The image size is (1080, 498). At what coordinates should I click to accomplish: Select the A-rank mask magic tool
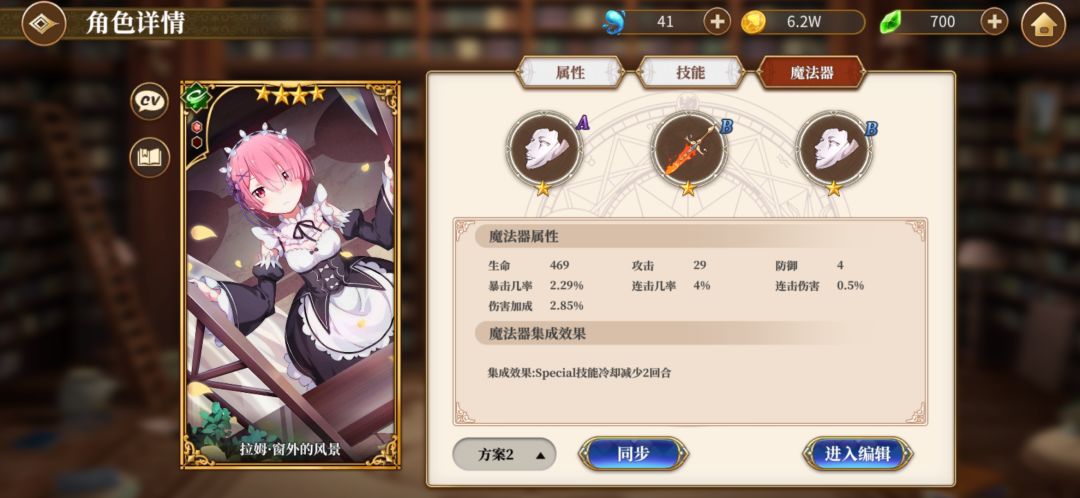click(544, 150)
